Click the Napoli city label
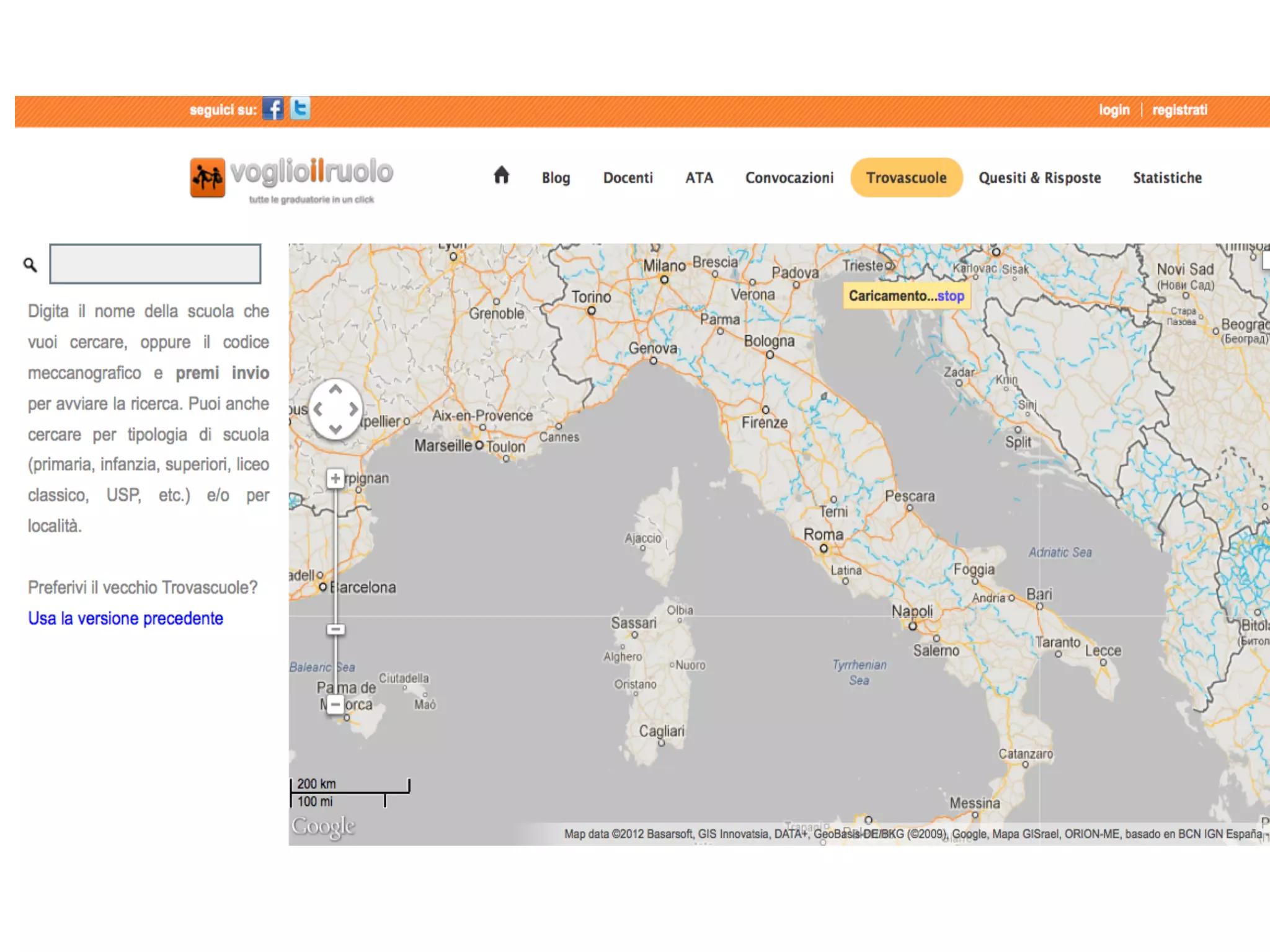The width and height of the screenshot is (1270, 952). (912, 611)
